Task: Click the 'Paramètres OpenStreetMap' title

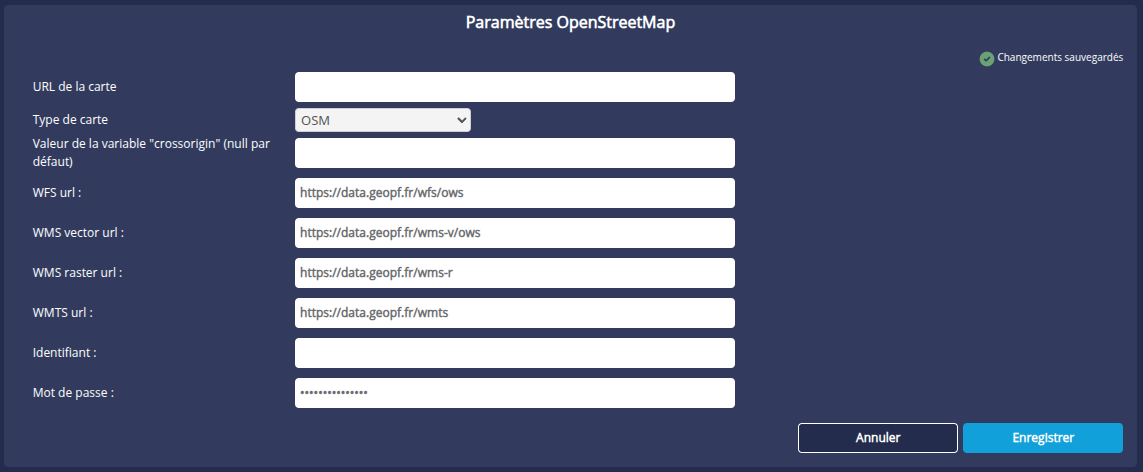Action: tap(571, 23)
